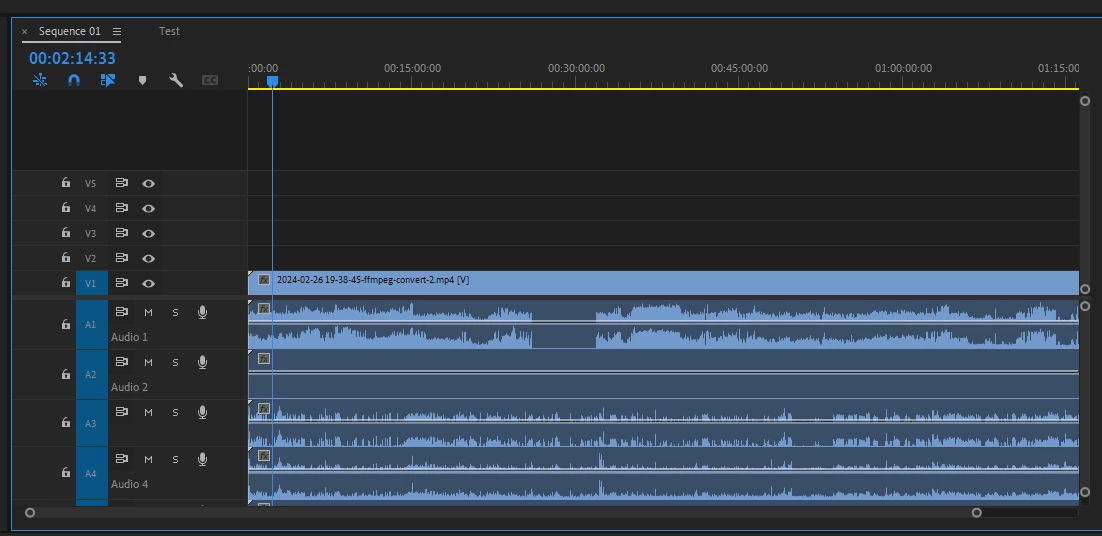1102x536 pixels.
Task: Toggle lock on track V4
Action: (65, 208)
